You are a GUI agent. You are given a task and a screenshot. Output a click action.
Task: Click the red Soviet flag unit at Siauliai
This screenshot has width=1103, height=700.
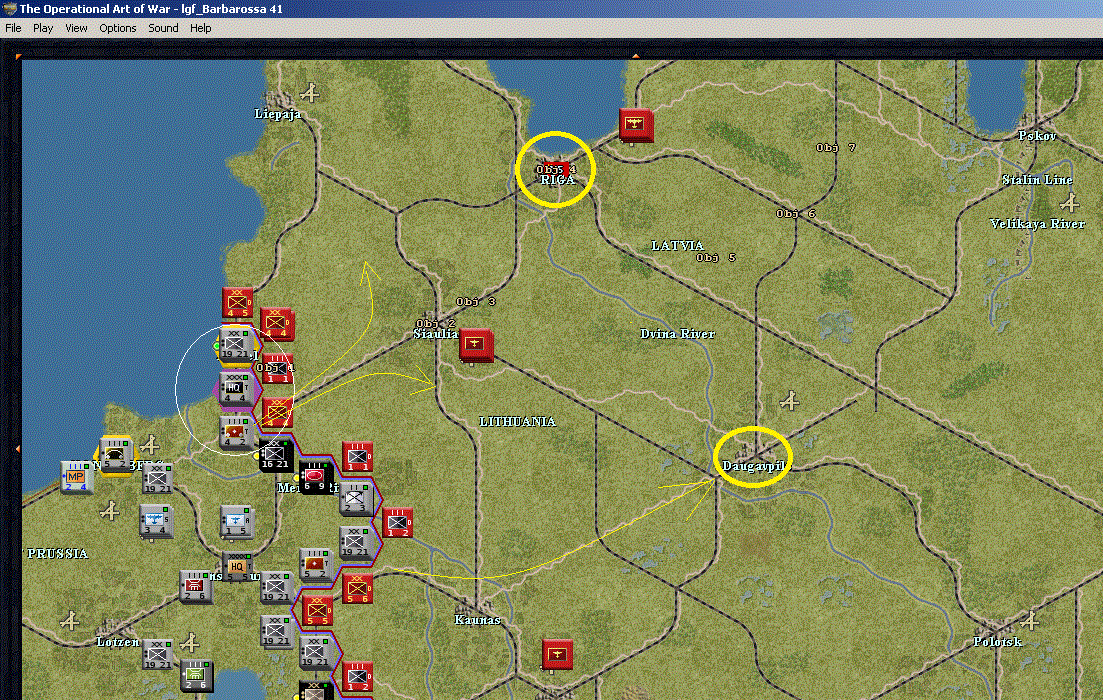476,346
